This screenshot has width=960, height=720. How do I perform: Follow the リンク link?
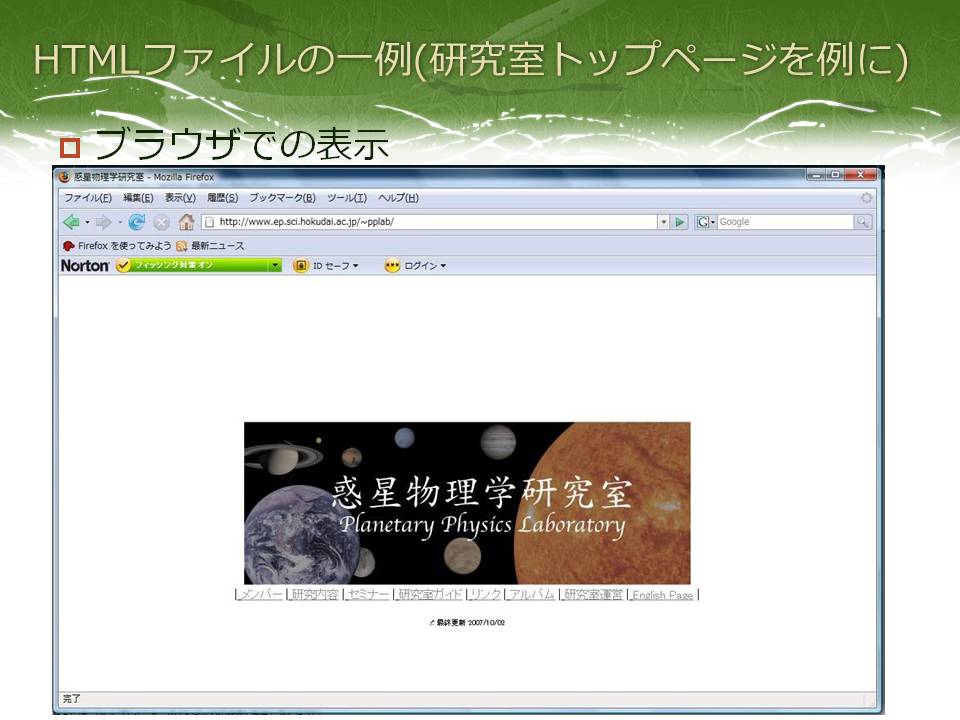pyautogui.click(x=486, y=594)
